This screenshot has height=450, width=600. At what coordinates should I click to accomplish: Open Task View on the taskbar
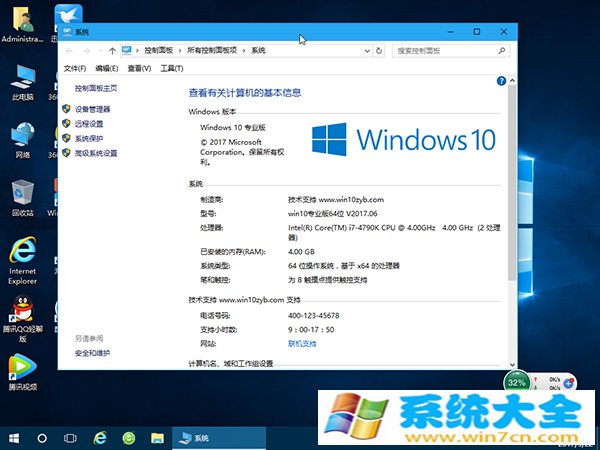pos(70,438)
